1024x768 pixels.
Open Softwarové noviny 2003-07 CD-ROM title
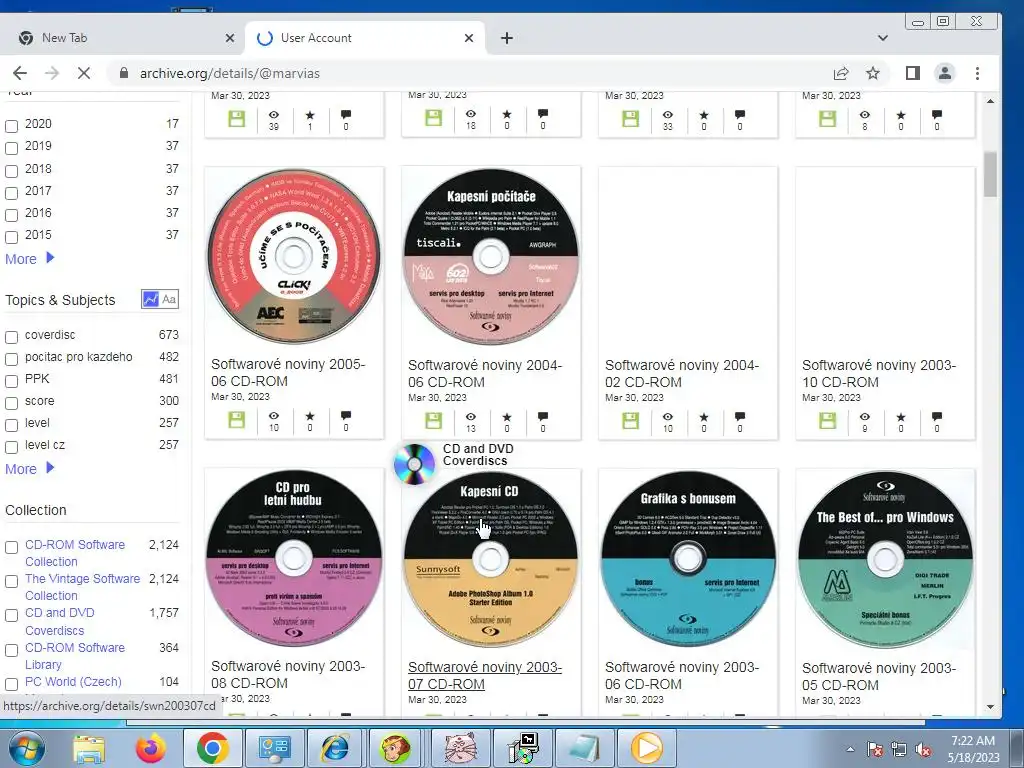pos(485,675)
